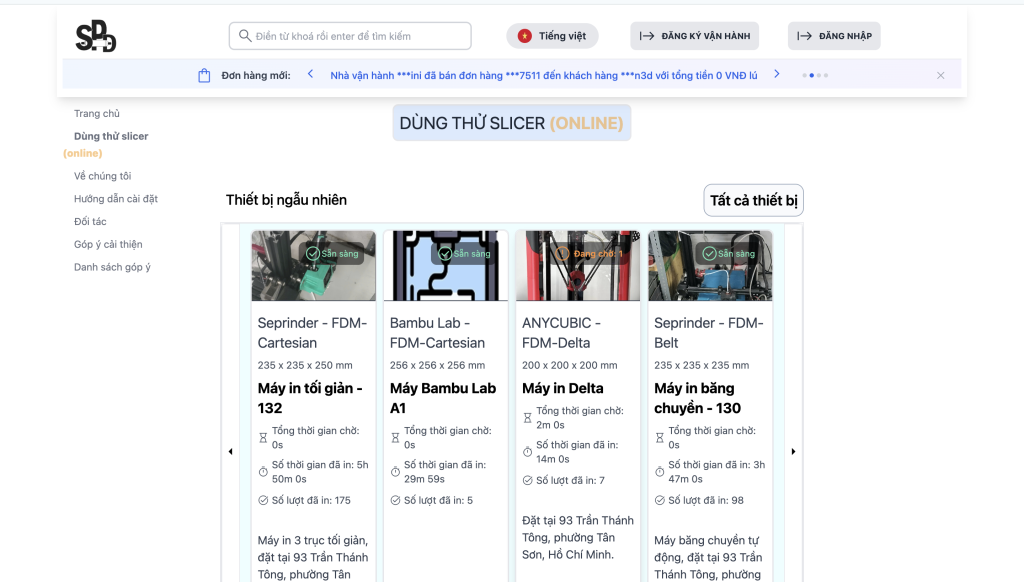This screenshot has height=582, width=1024.
Task: Click the shopping bag new order icon
Action: [204, 75]
